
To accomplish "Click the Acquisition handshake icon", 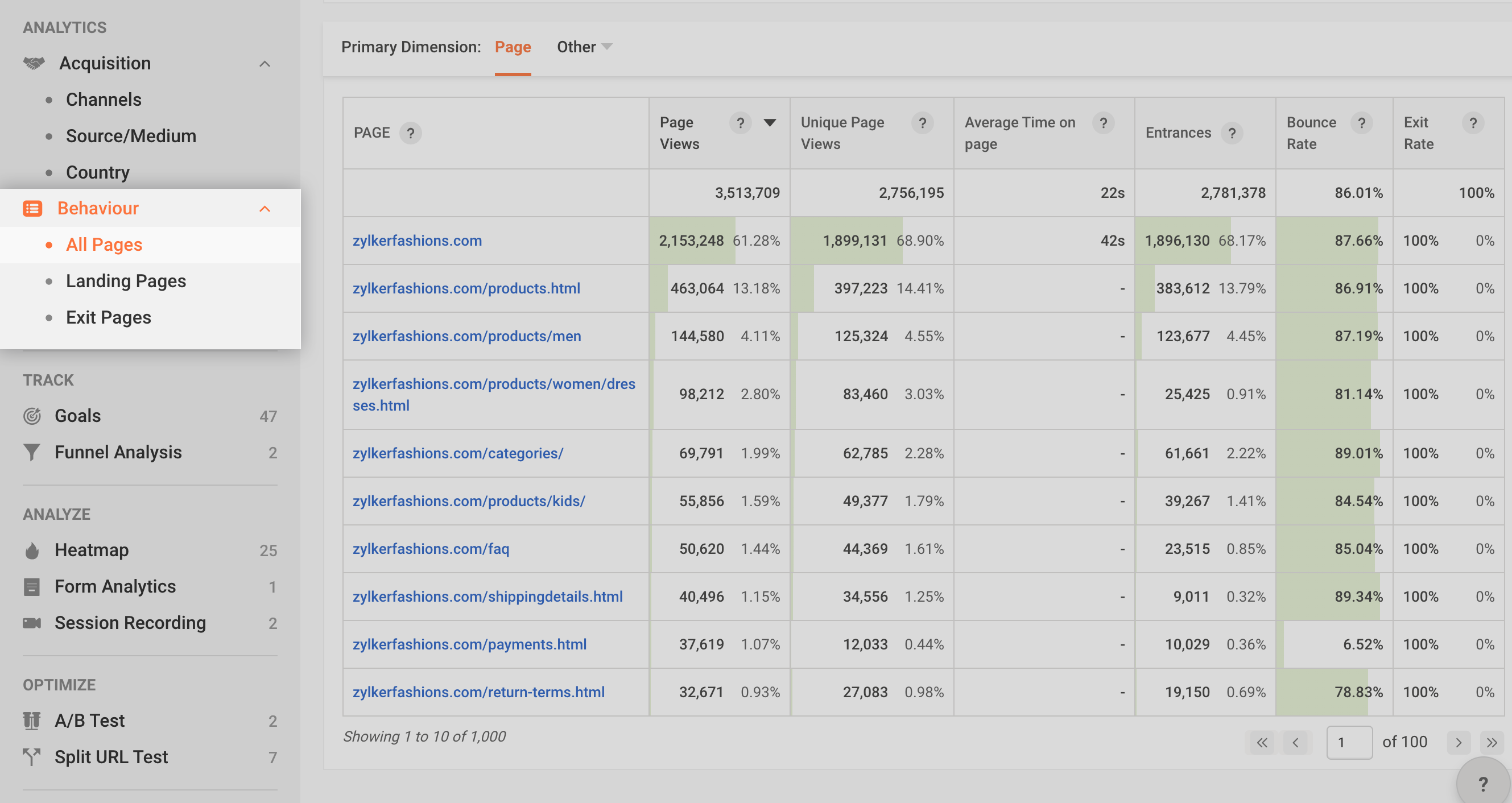I will (x=34, y=63).
